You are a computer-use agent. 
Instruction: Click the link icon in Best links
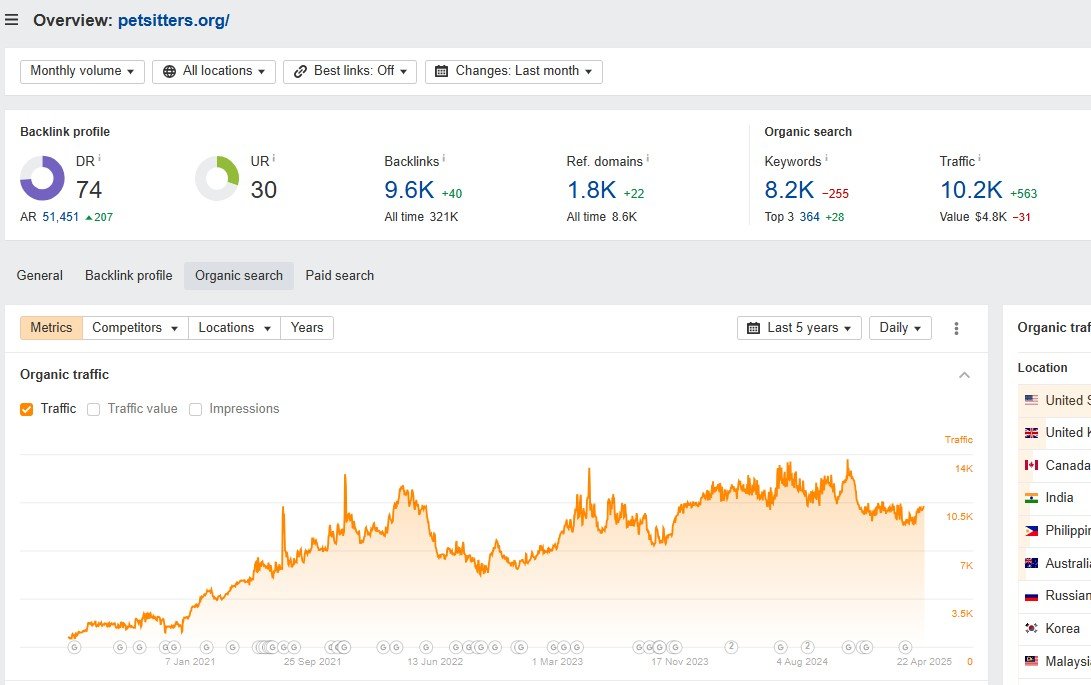click(300, 72)
